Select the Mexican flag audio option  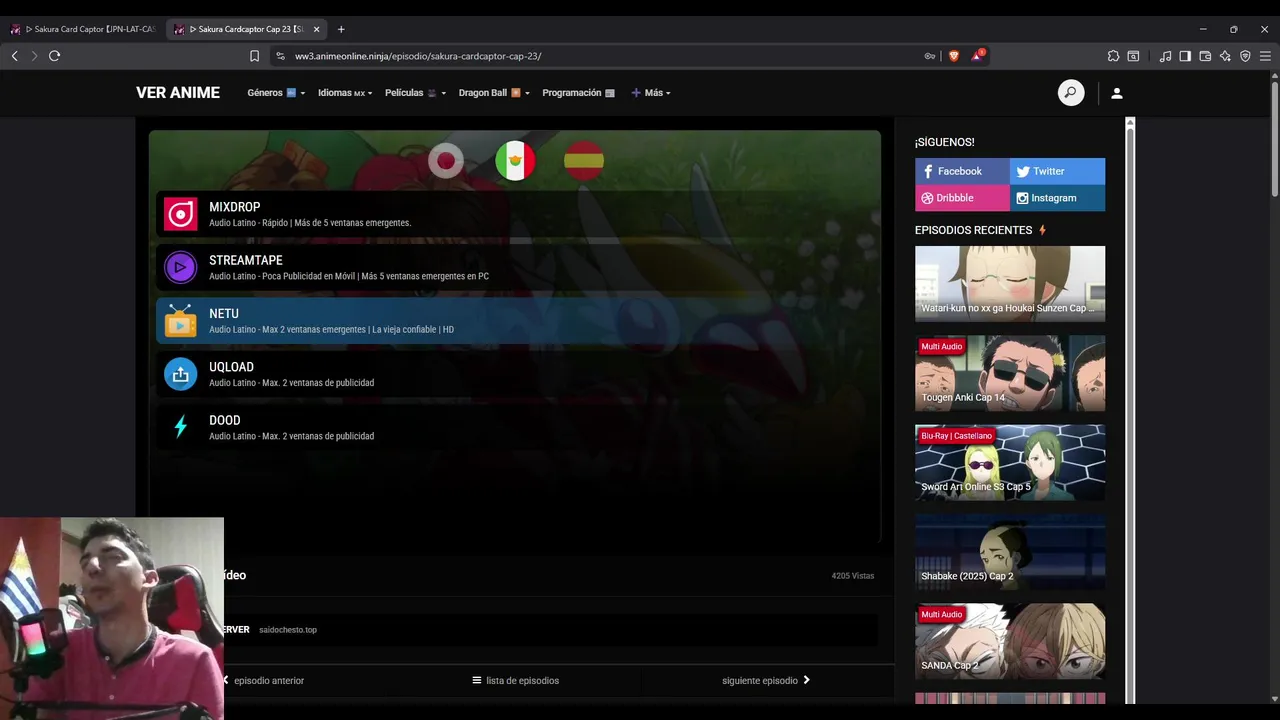click(x=515, y=160)
